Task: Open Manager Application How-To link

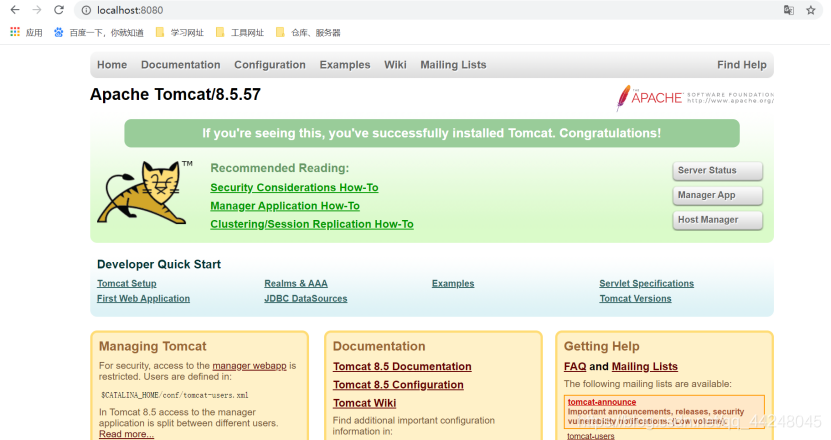Action: (285, 206)
